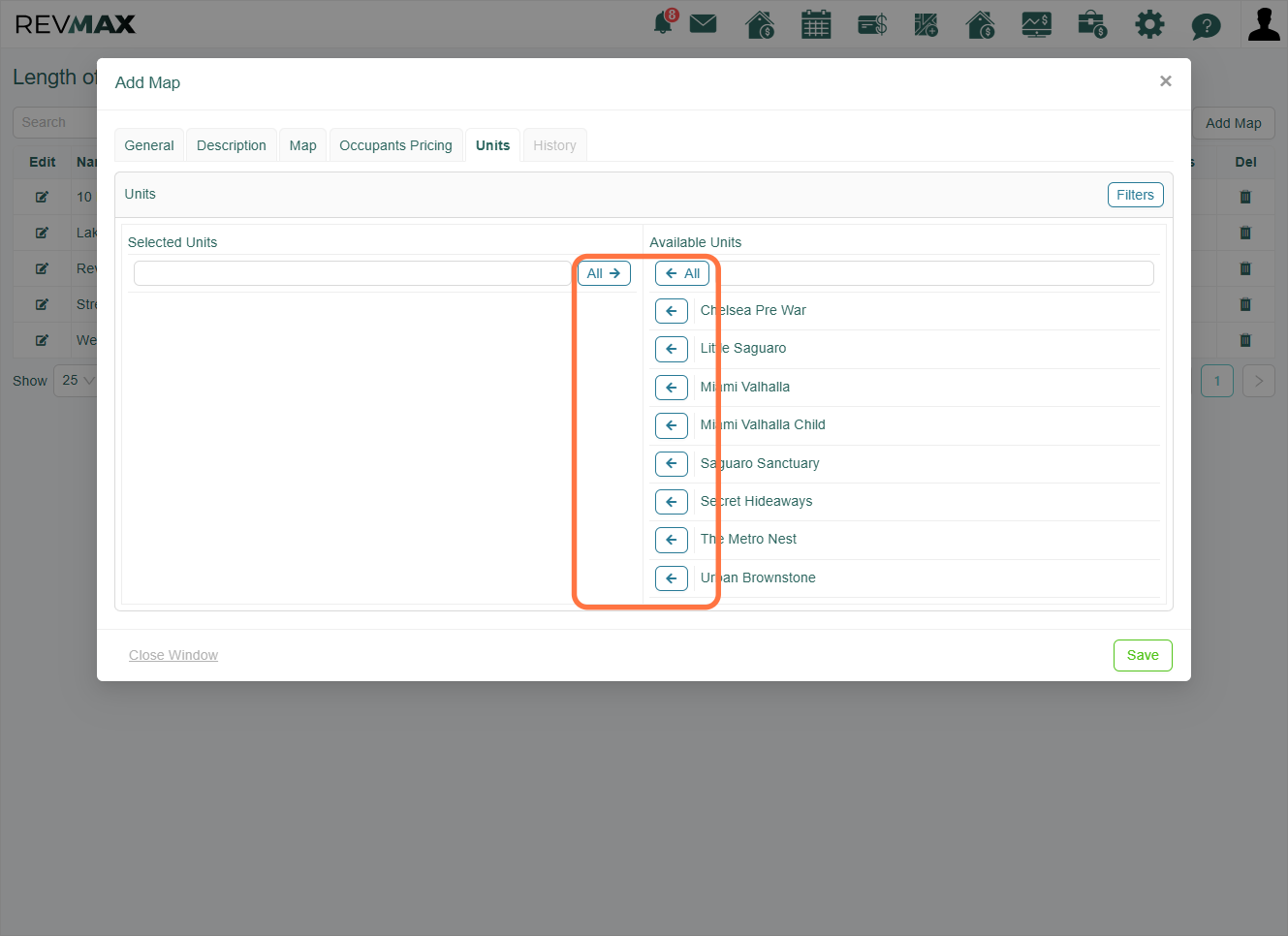Open the History tab
This screenshot has height=936, width=1288.
[x=554, y=145]
